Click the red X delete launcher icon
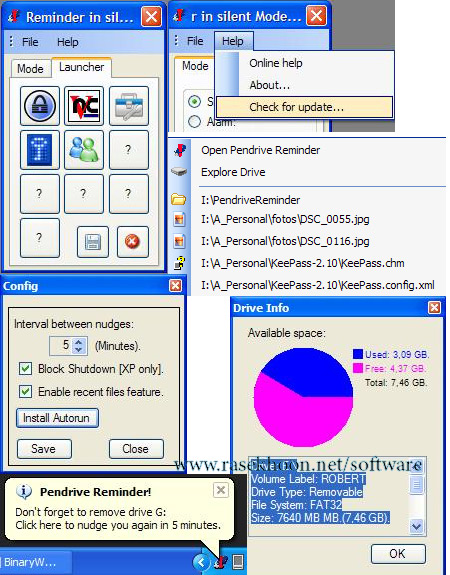This screenshot has height=575, width=450. (133, 242)
